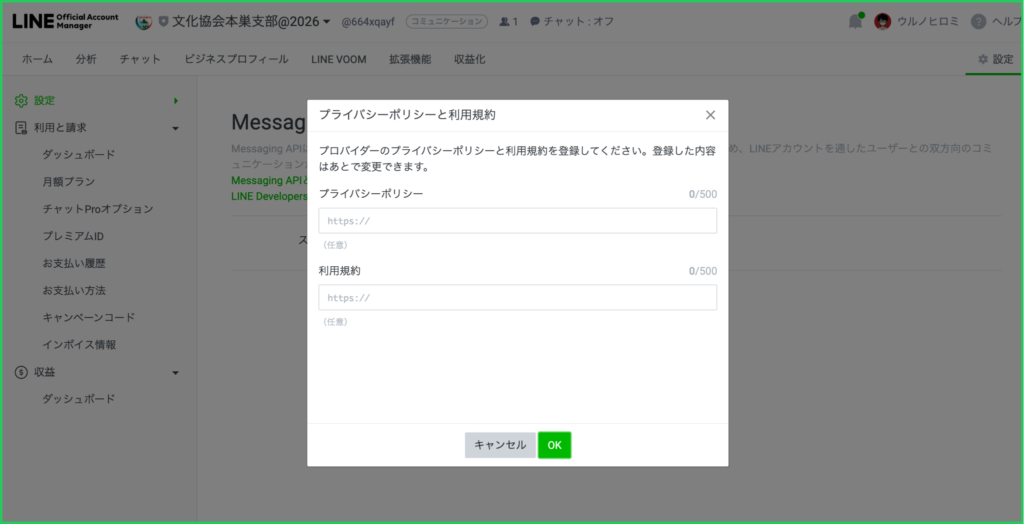Collapse the 利用と請求 section arrow

pyautogui.click(x=175, y=128)
